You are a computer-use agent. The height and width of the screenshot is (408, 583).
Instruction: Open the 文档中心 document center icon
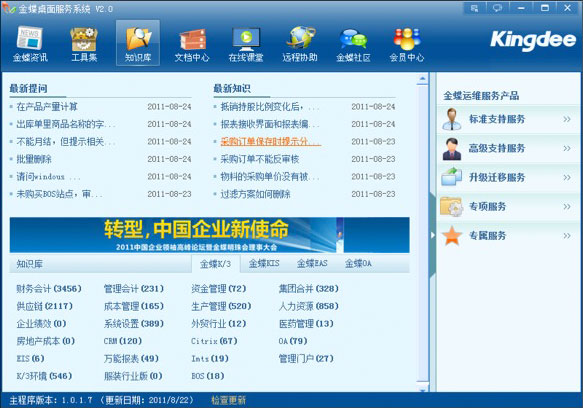point(192,44)
